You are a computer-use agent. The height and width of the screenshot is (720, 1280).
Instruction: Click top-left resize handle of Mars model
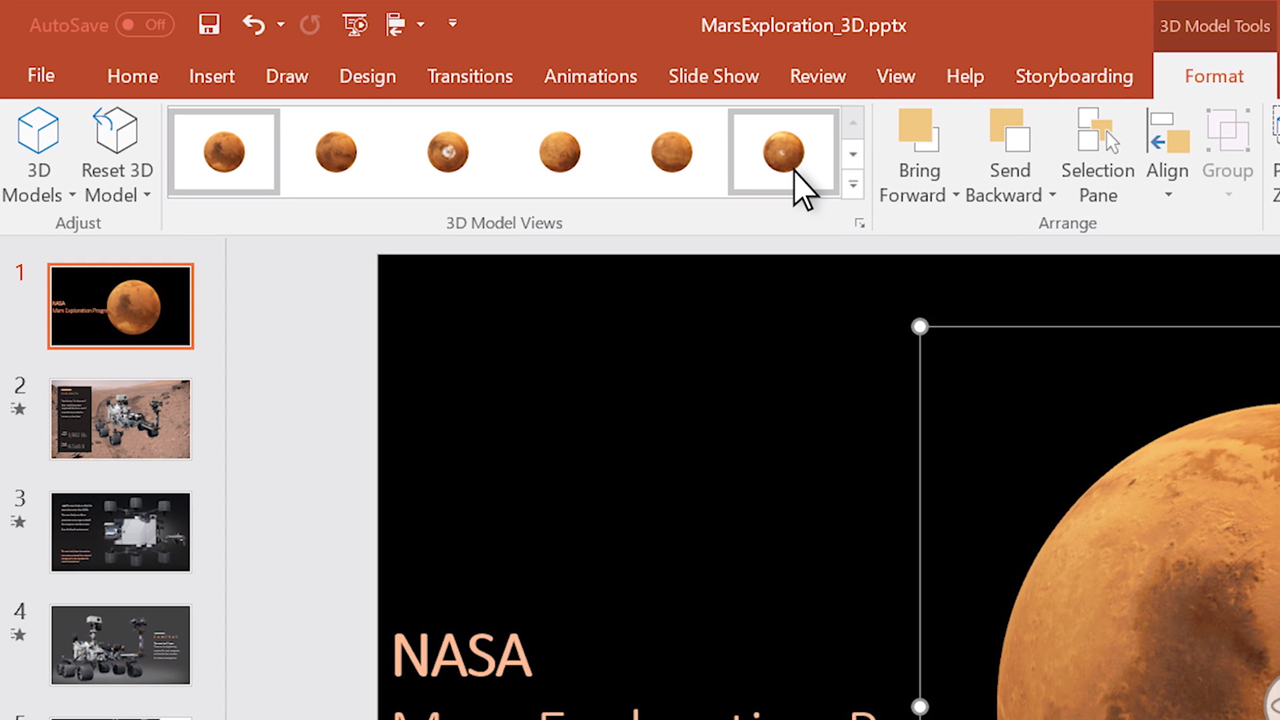920,327
